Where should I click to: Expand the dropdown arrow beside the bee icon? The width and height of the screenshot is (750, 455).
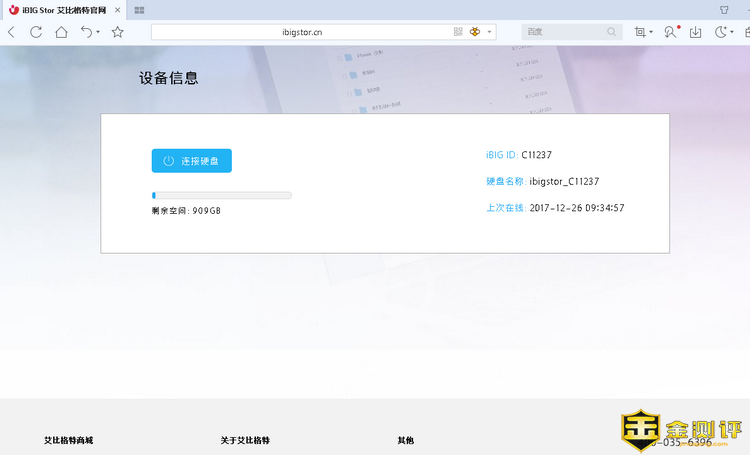[x=490, y=32]
